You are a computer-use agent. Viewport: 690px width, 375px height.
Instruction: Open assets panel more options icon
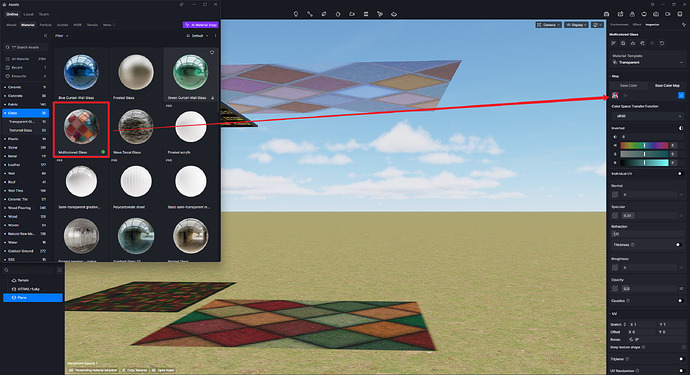pyautogui.click(x=215, y=36)
